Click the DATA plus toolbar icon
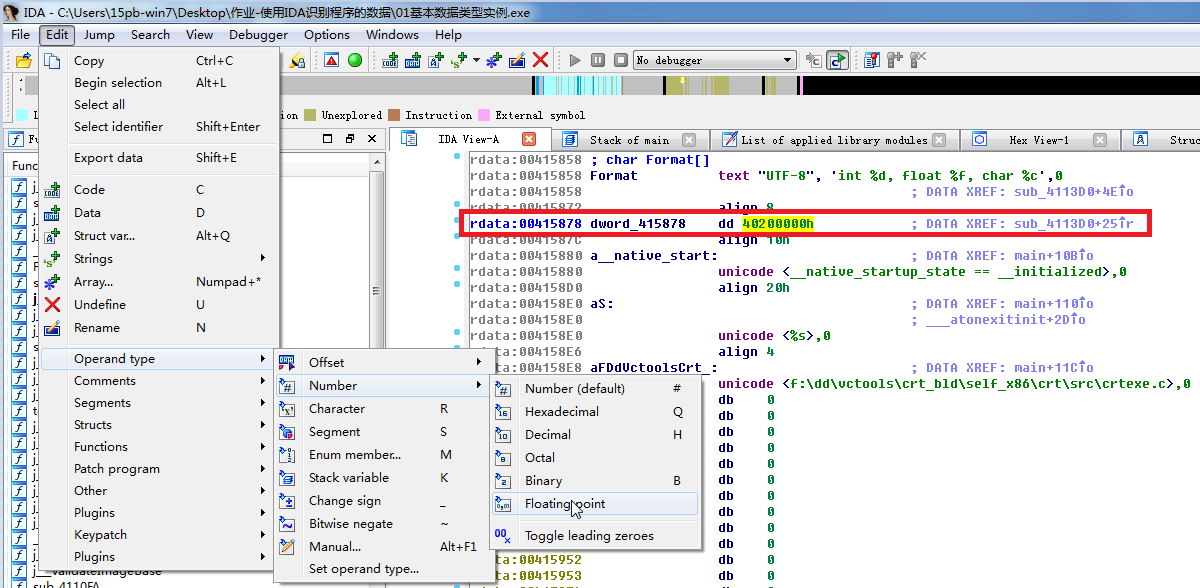The image size is (1200, 588). click(413, 60)
